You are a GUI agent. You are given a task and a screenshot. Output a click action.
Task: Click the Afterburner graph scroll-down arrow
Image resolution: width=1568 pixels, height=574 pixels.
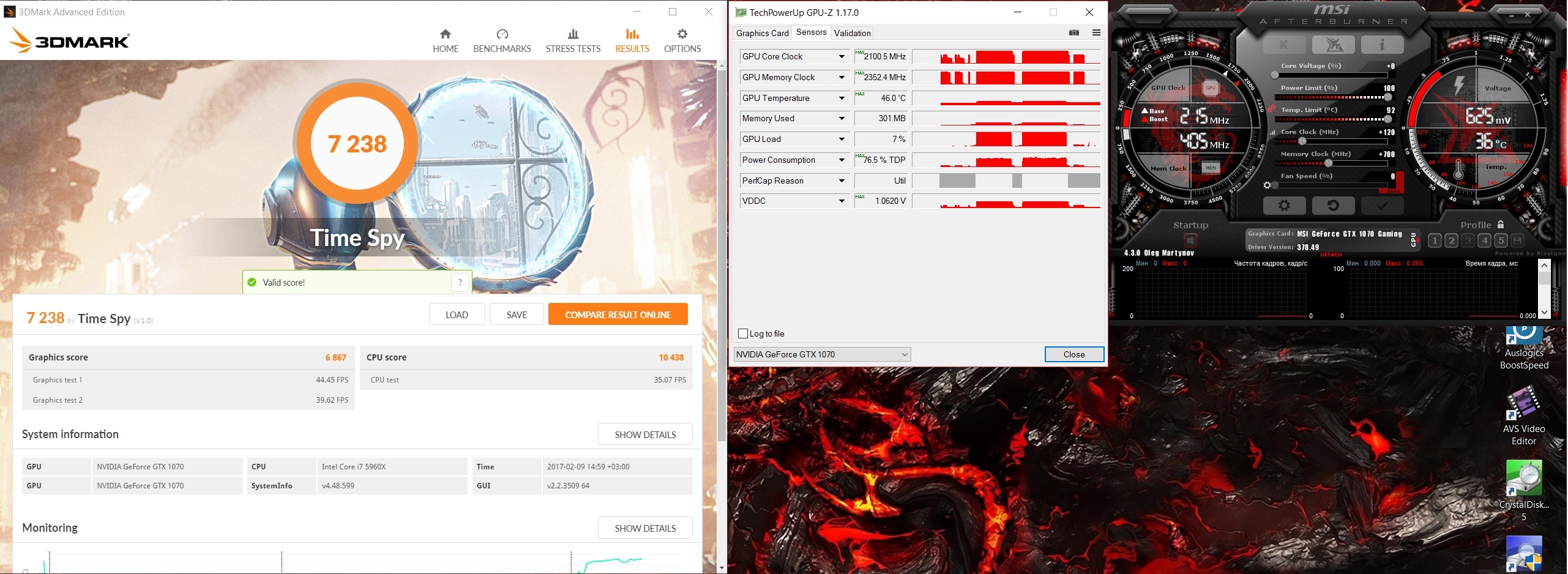[x=1544, y=313]
